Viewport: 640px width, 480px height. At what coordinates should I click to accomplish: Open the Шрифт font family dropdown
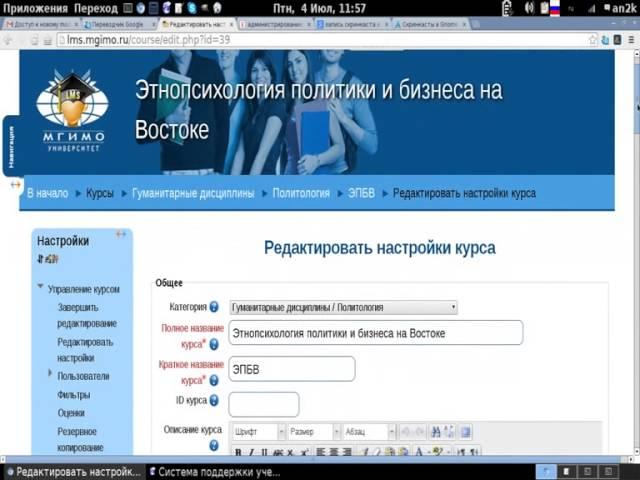click(x=259, y=432)
